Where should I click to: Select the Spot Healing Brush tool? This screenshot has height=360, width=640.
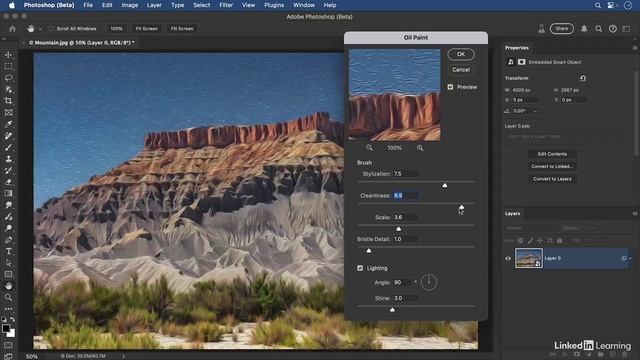9,136
